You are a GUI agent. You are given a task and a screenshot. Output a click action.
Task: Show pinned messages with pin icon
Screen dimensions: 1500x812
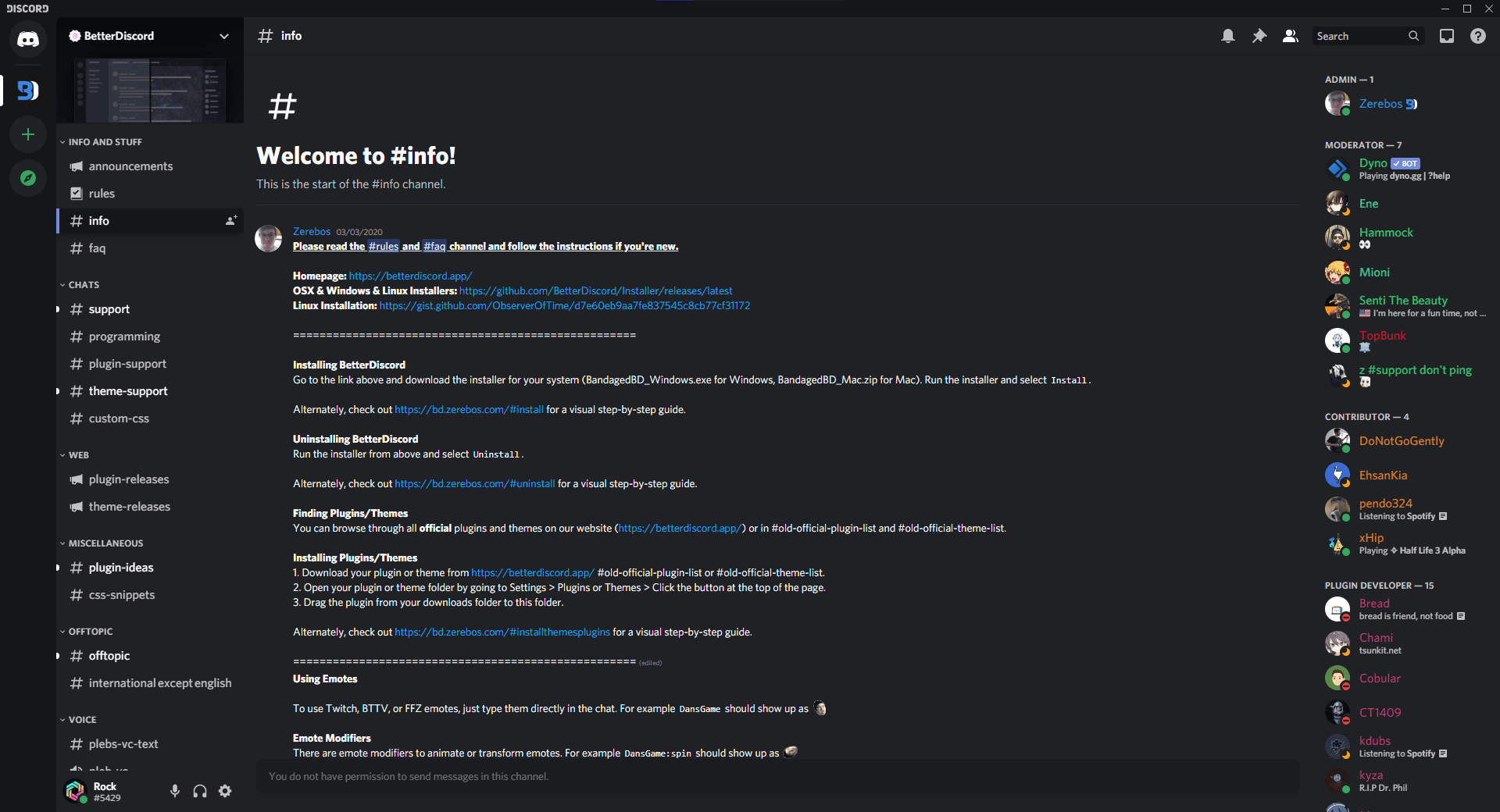[x=1259, y=36]
